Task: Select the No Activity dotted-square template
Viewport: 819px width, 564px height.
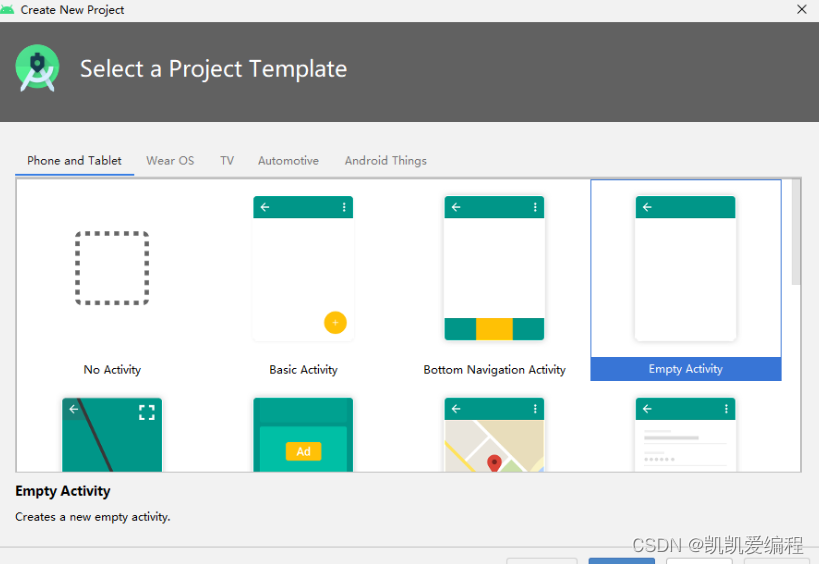Action: 112,268
